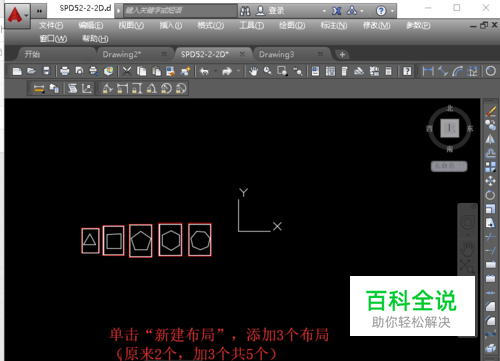
Task: Open the 绘图(D) menu
Action: (x=292, y=25)
